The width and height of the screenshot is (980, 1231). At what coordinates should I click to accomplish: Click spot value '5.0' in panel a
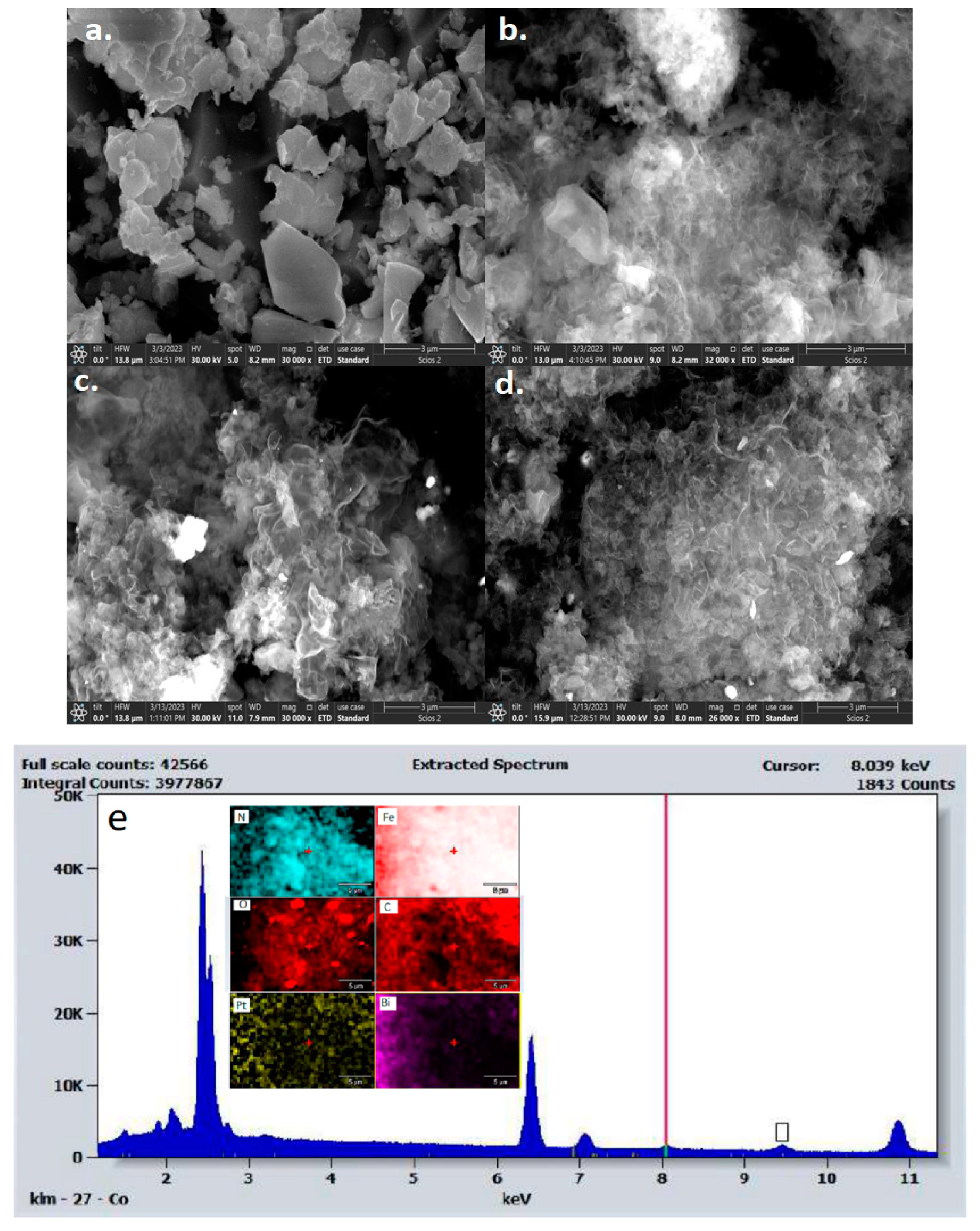[233, 360]
